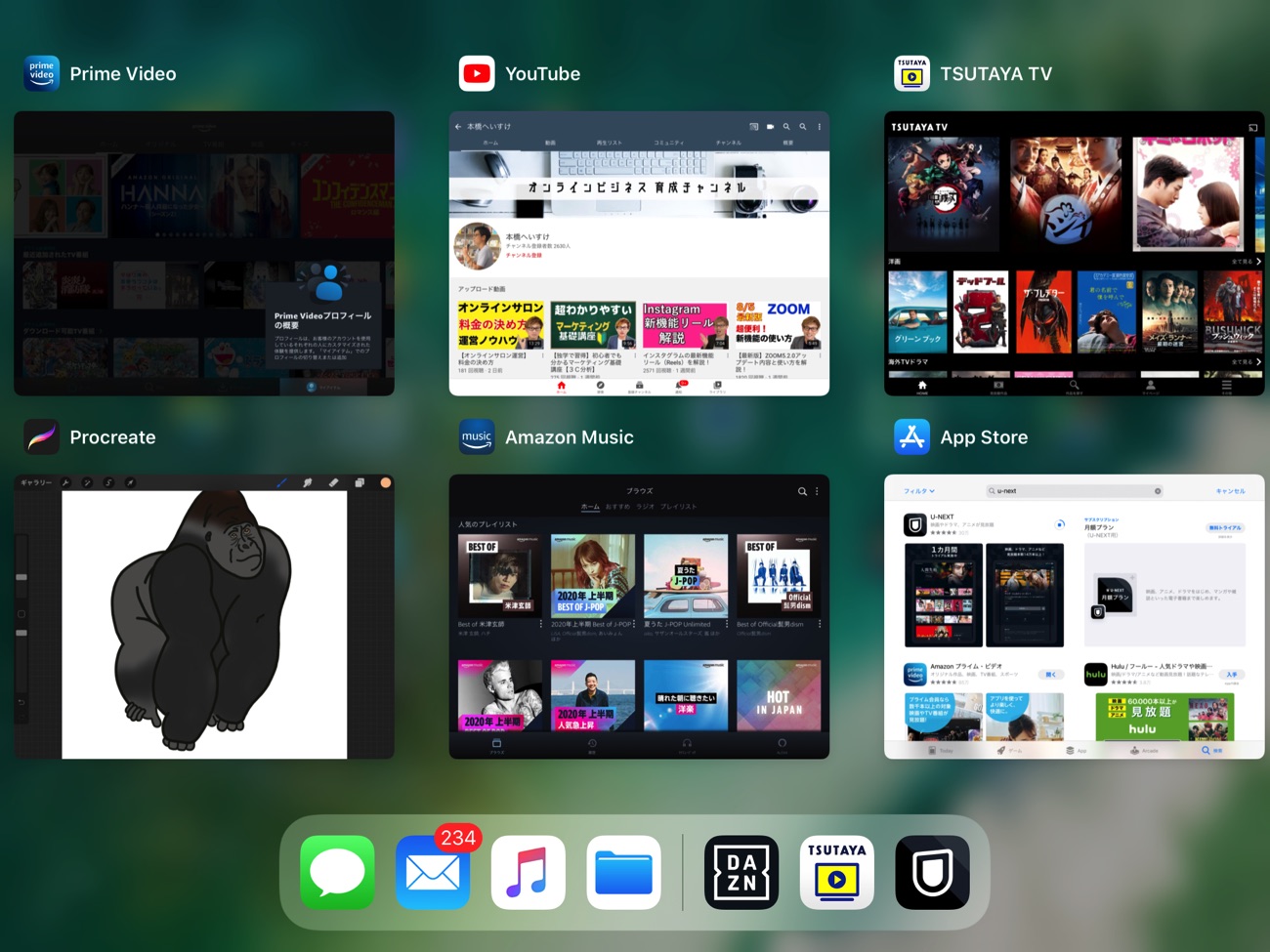Select the YouTube channel 動画 tab
The height and width of the screenshot is (952, 1270).
point(550,143)
